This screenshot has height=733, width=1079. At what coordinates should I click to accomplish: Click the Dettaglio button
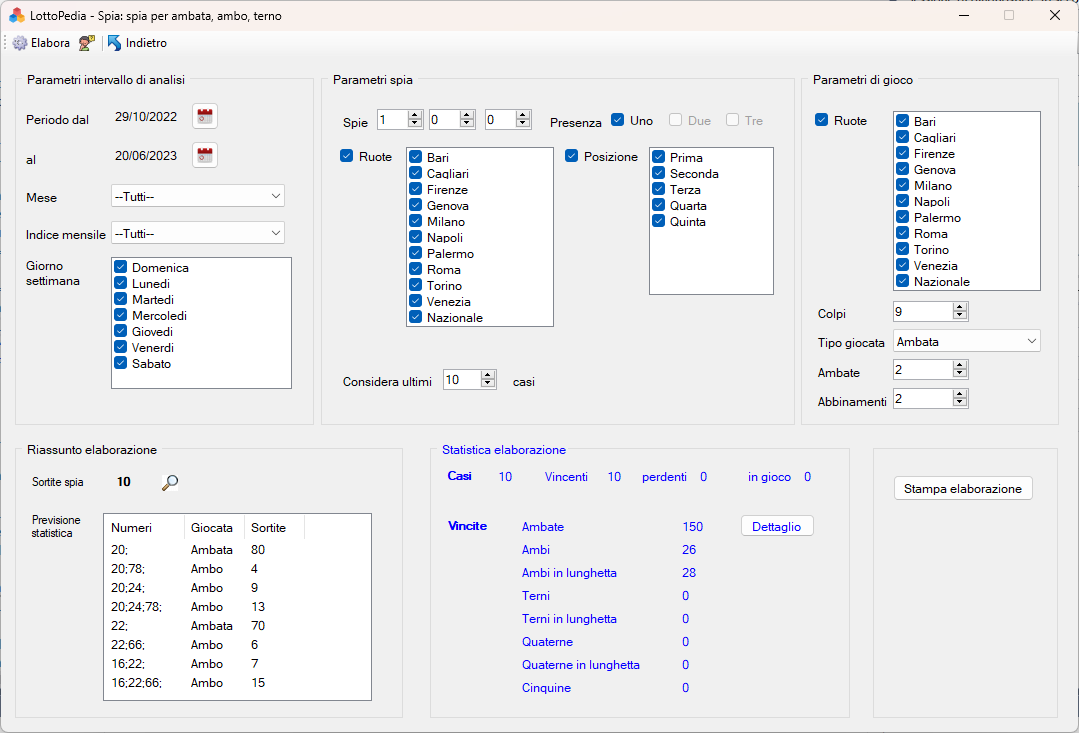point(777,527)
